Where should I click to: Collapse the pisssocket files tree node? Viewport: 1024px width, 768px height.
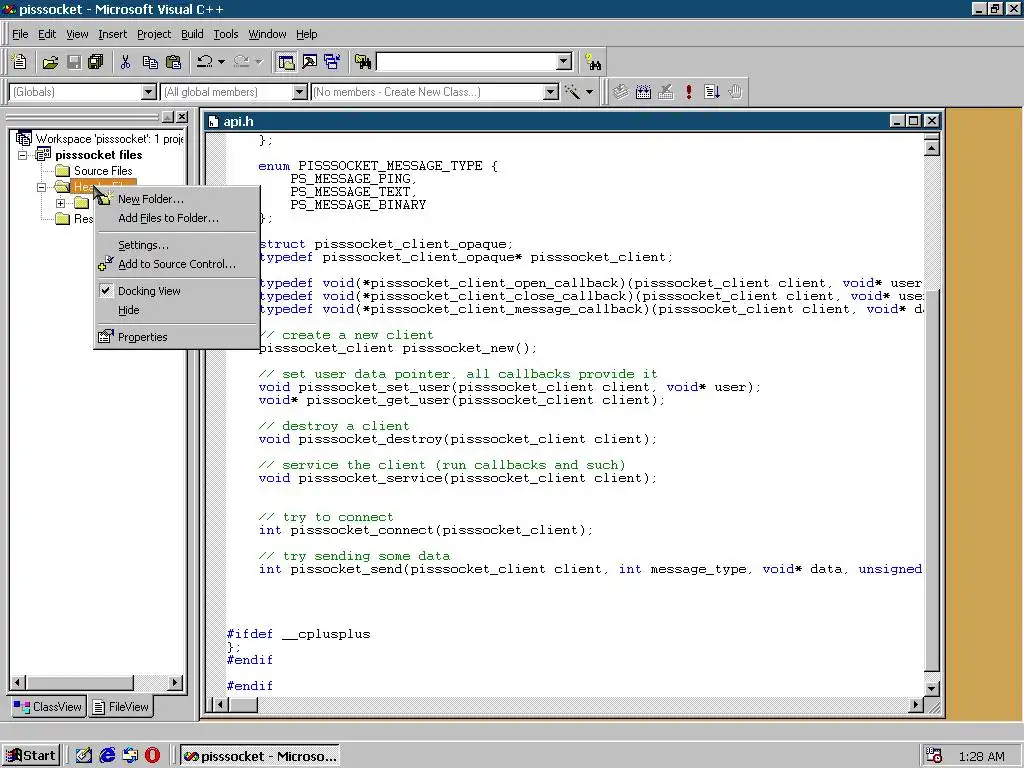pyautogui.click(x=22, y=155)
